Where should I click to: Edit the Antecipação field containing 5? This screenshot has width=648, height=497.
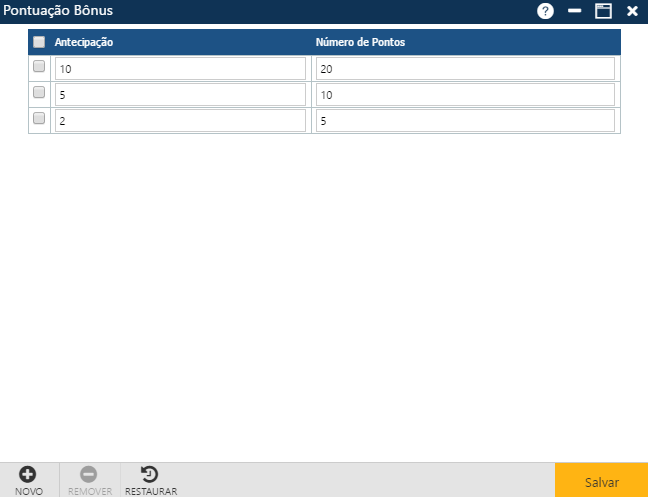click(x=180, y=95)
